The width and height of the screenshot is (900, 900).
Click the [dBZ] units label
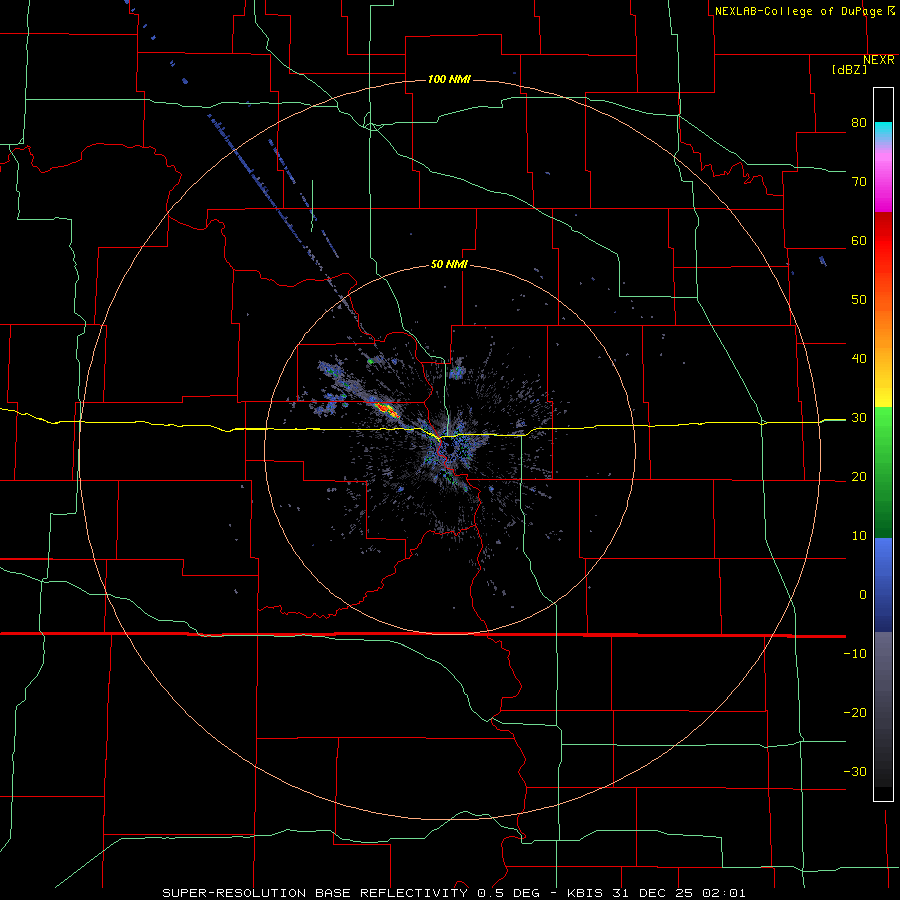[x=849, y=69]
